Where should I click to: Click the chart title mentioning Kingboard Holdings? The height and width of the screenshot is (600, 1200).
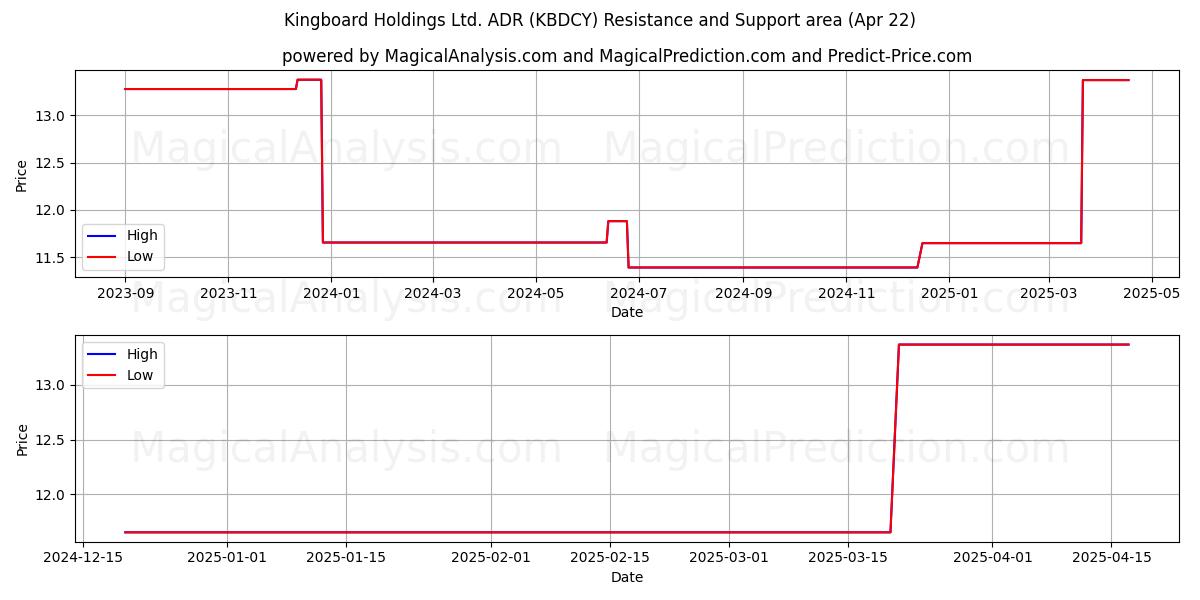[600, 20]
